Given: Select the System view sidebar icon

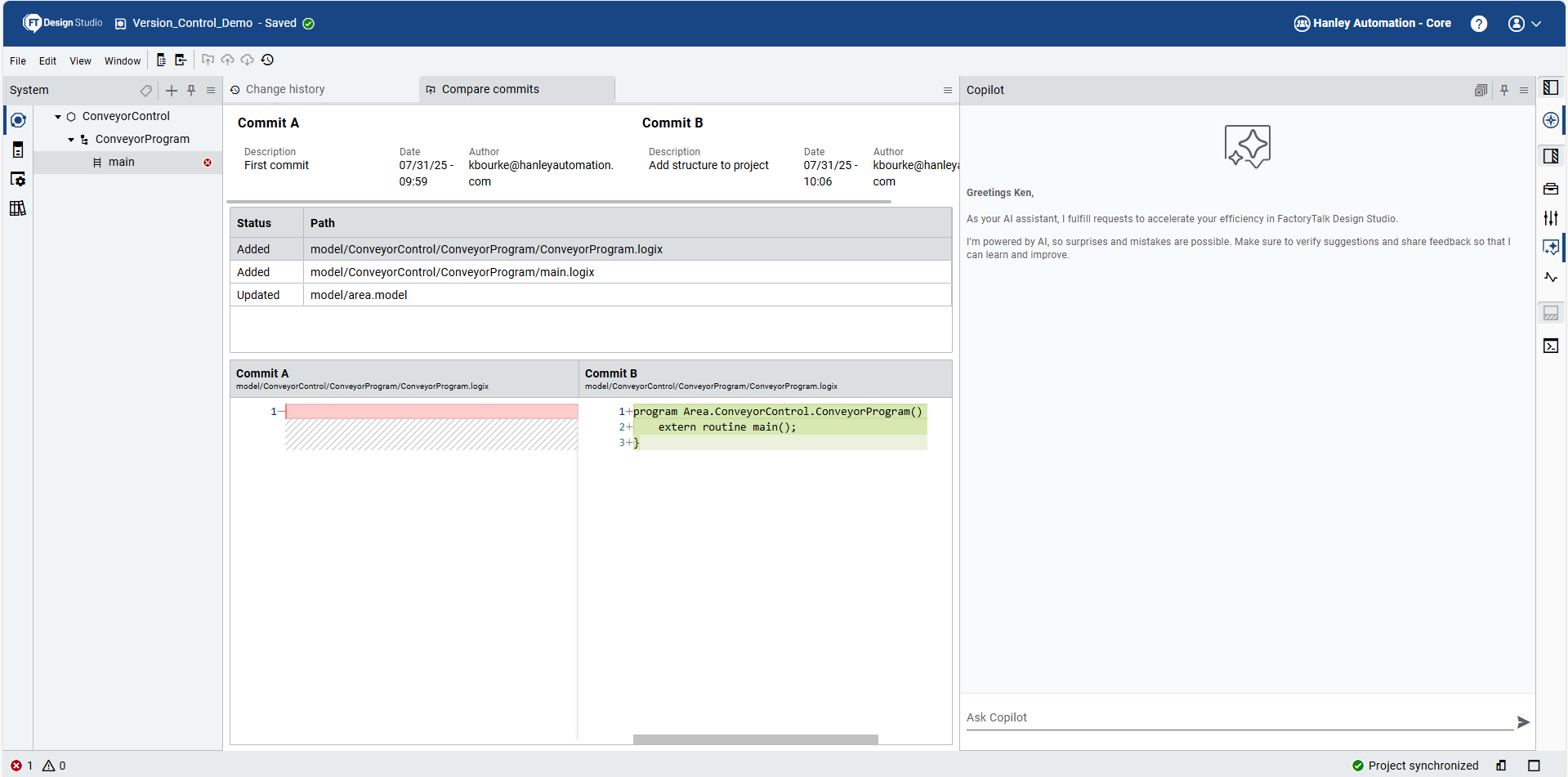Looking at the screenshot, I should (x=18, y=120).
